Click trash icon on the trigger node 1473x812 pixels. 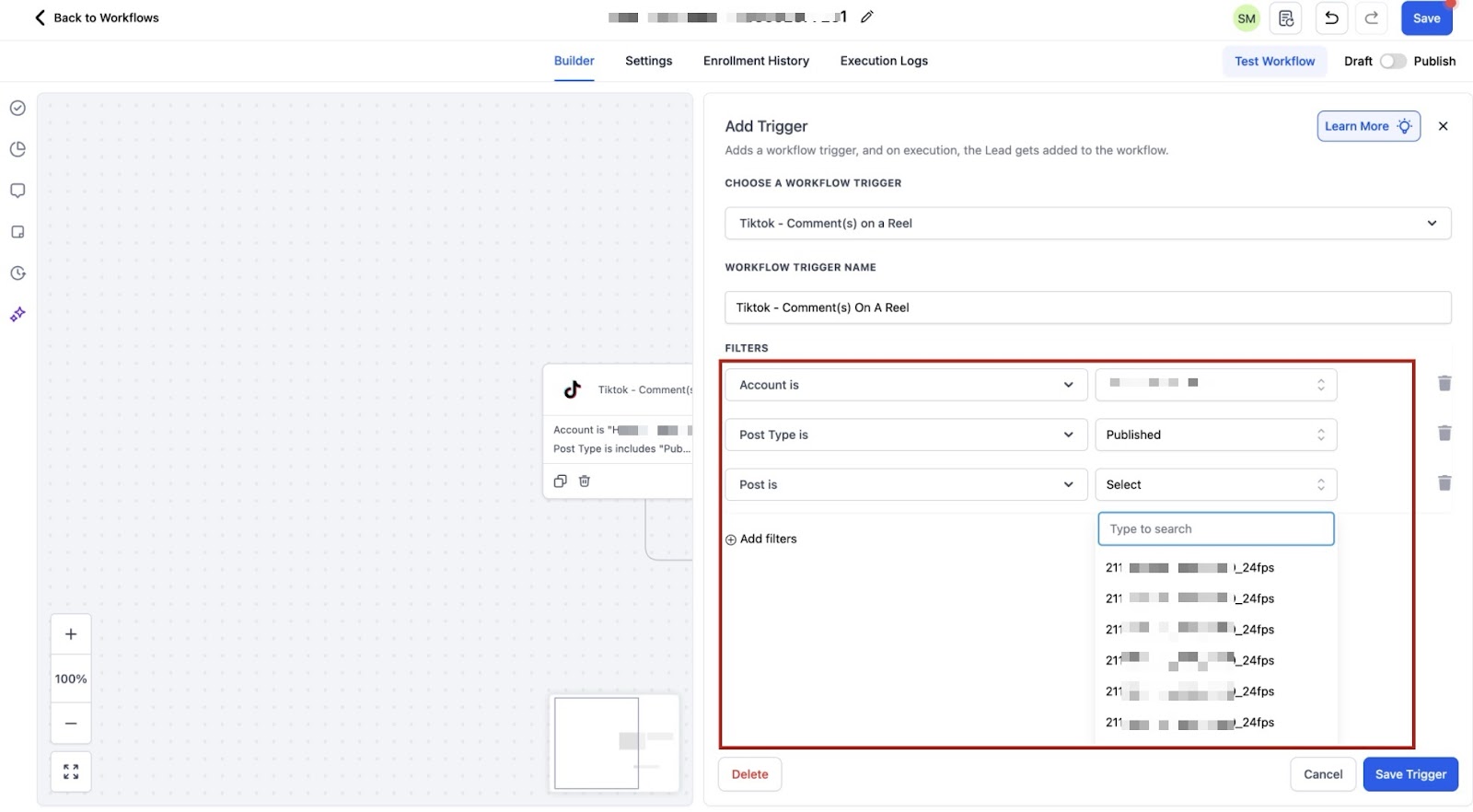pos(585,481)
